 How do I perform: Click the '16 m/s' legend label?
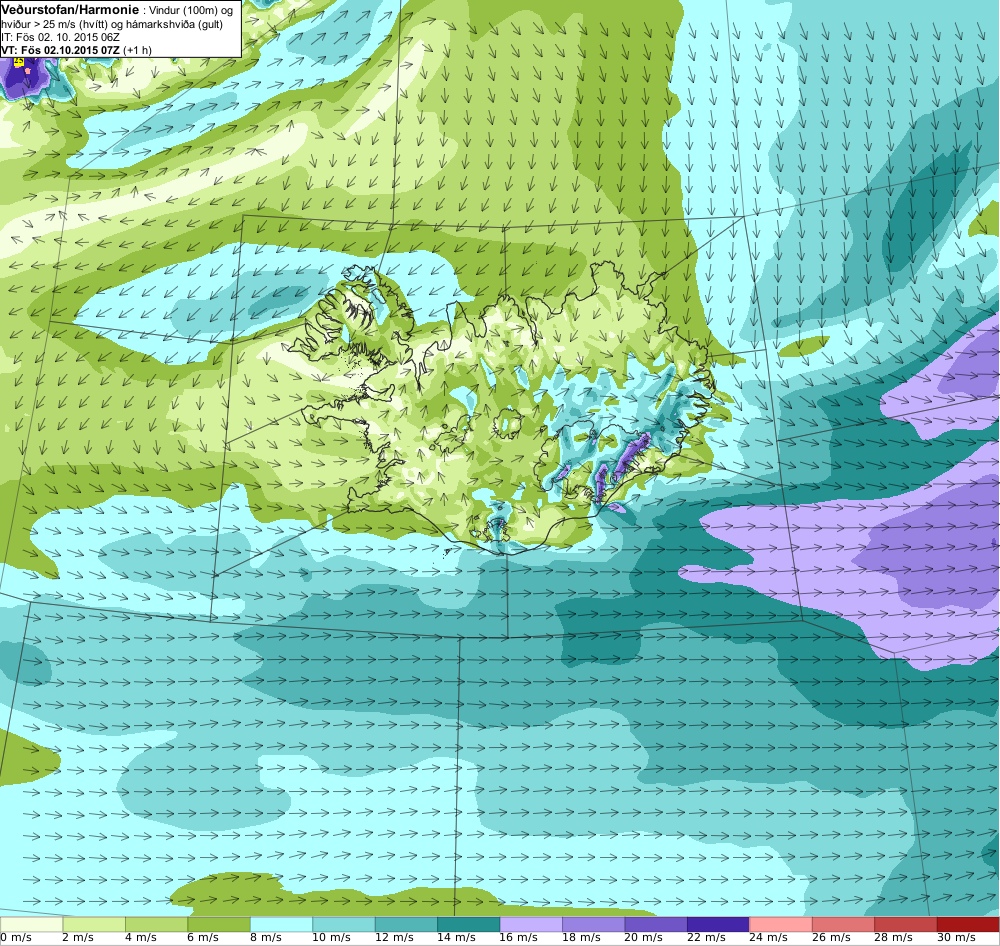click(518, 938)
